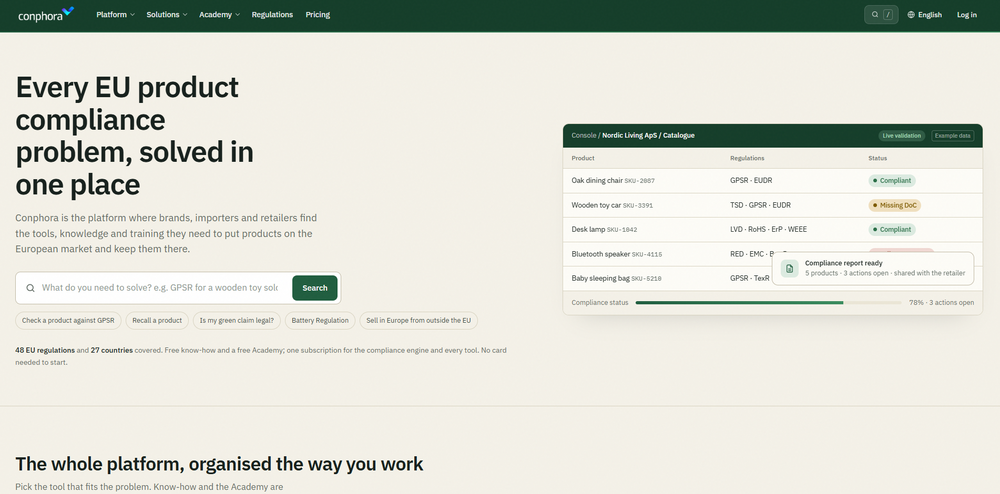The image size is (1000, 494).
Task: Open the English language selector
Action: pyautogui.click(x=924, y=15)
